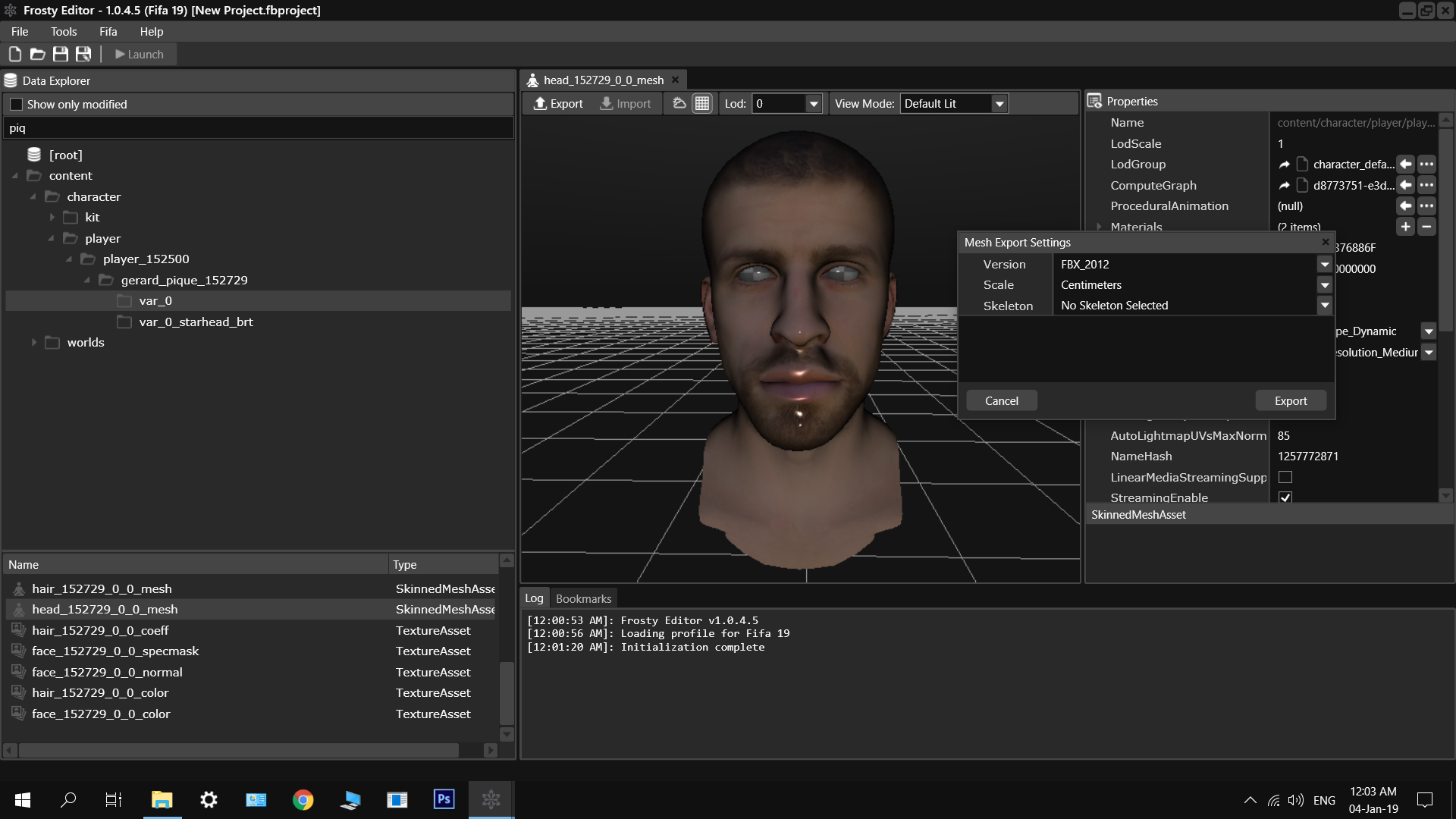Click the Save As toolbar icon
Image resolution: width=1456 pixels, height=819 pixels.
coord(83,54)
